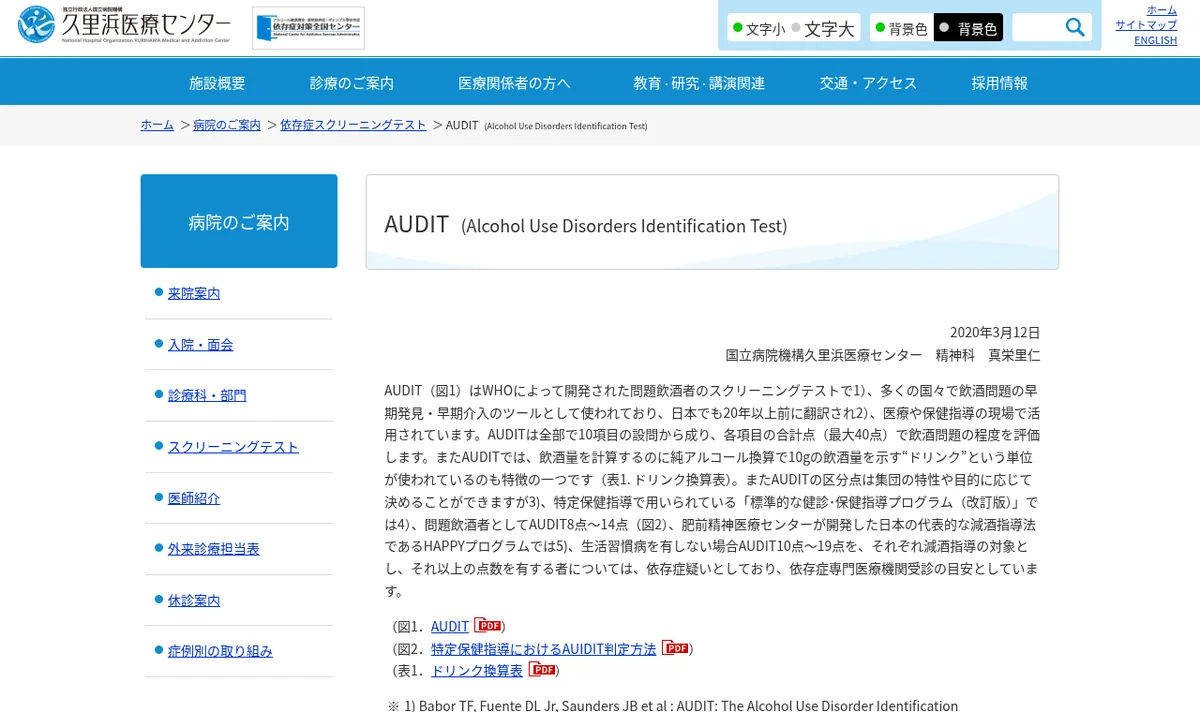Click PDF icon beside 判定方法 link
Viewport: 1200px width, 712px height.
[675, 647]
